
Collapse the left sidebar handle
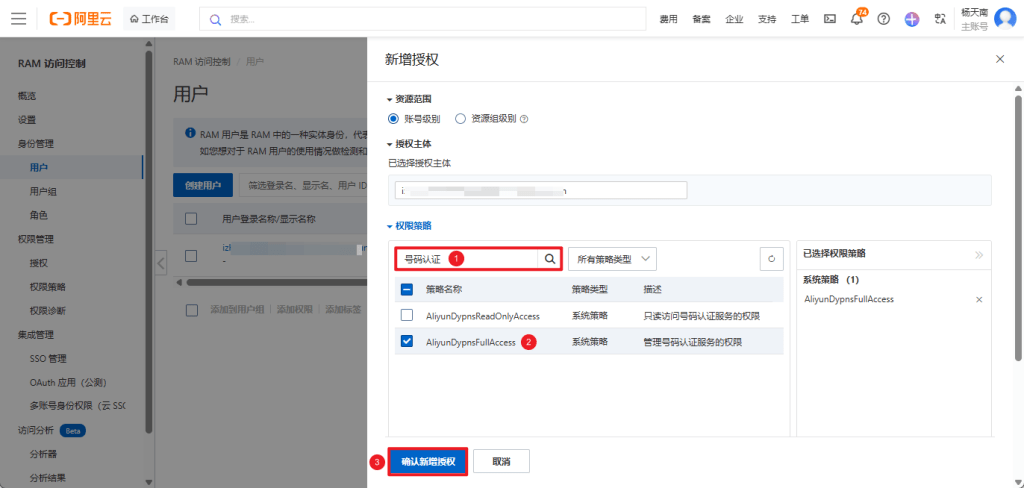tap(161, 263)
